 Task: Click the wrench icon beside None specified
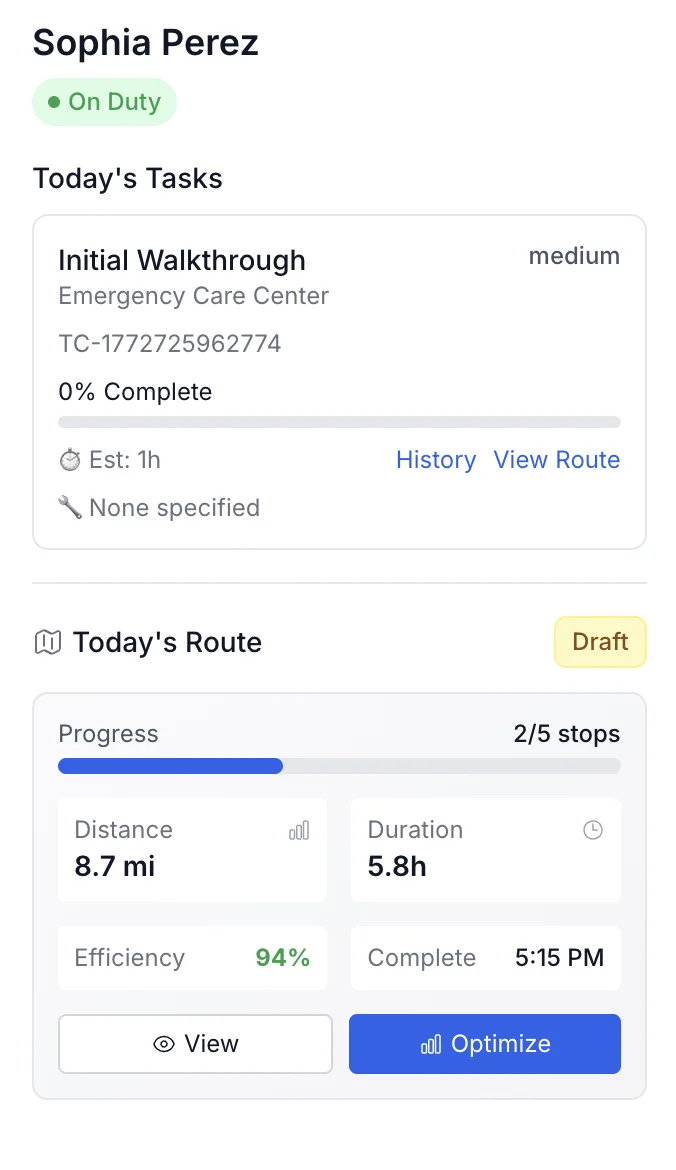pyautogui.click(x=67, y=507)
